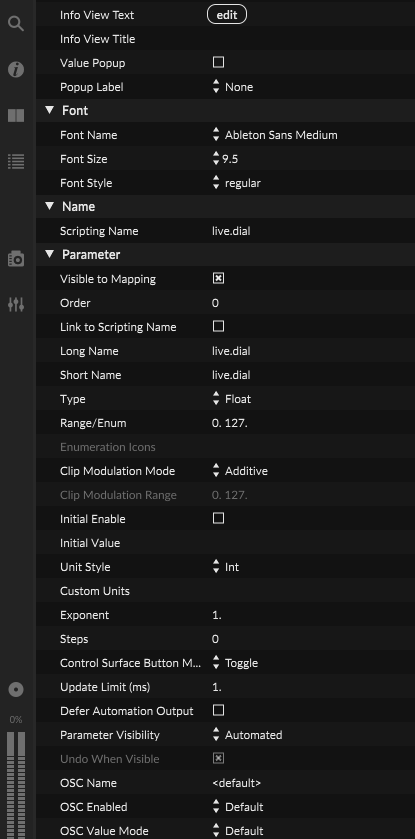Click the Order value field
The height and width of the screenshot is (839, 415).
[215, 303]
